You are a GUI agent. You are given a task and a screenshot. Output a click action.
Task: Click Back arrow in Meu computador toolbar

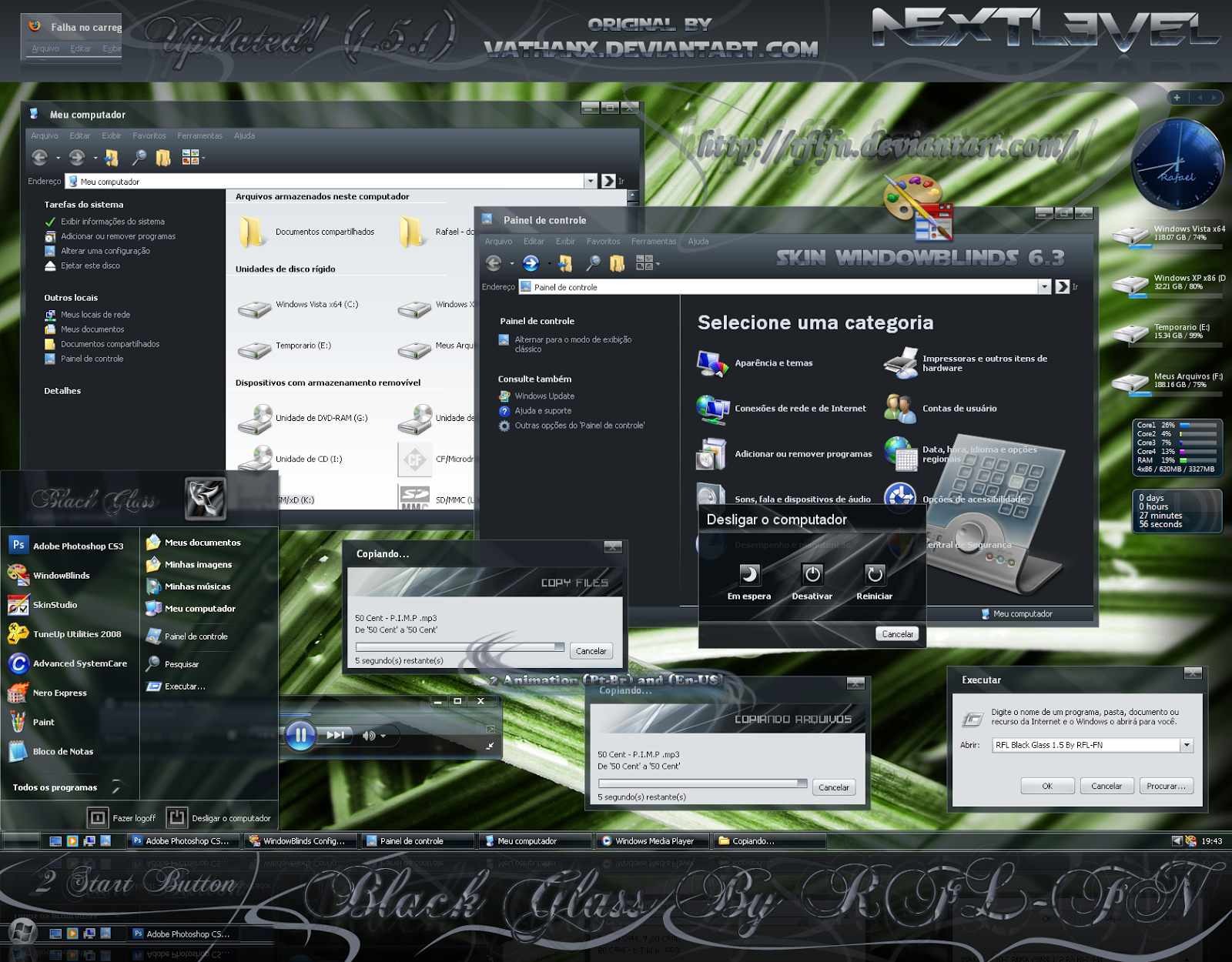click(x=40, y=158)
